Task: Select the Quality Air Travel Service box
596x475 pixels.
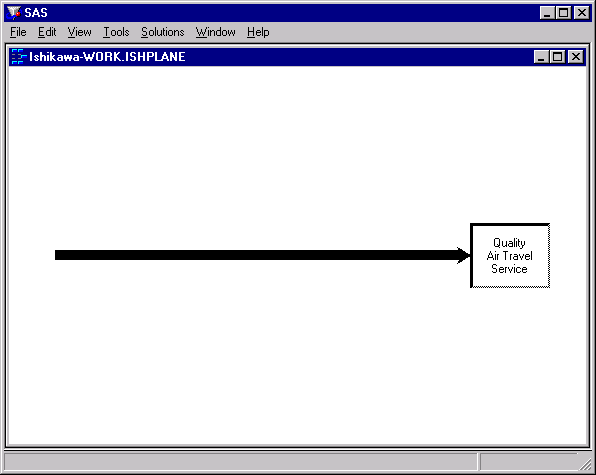Action: [510, 256]
